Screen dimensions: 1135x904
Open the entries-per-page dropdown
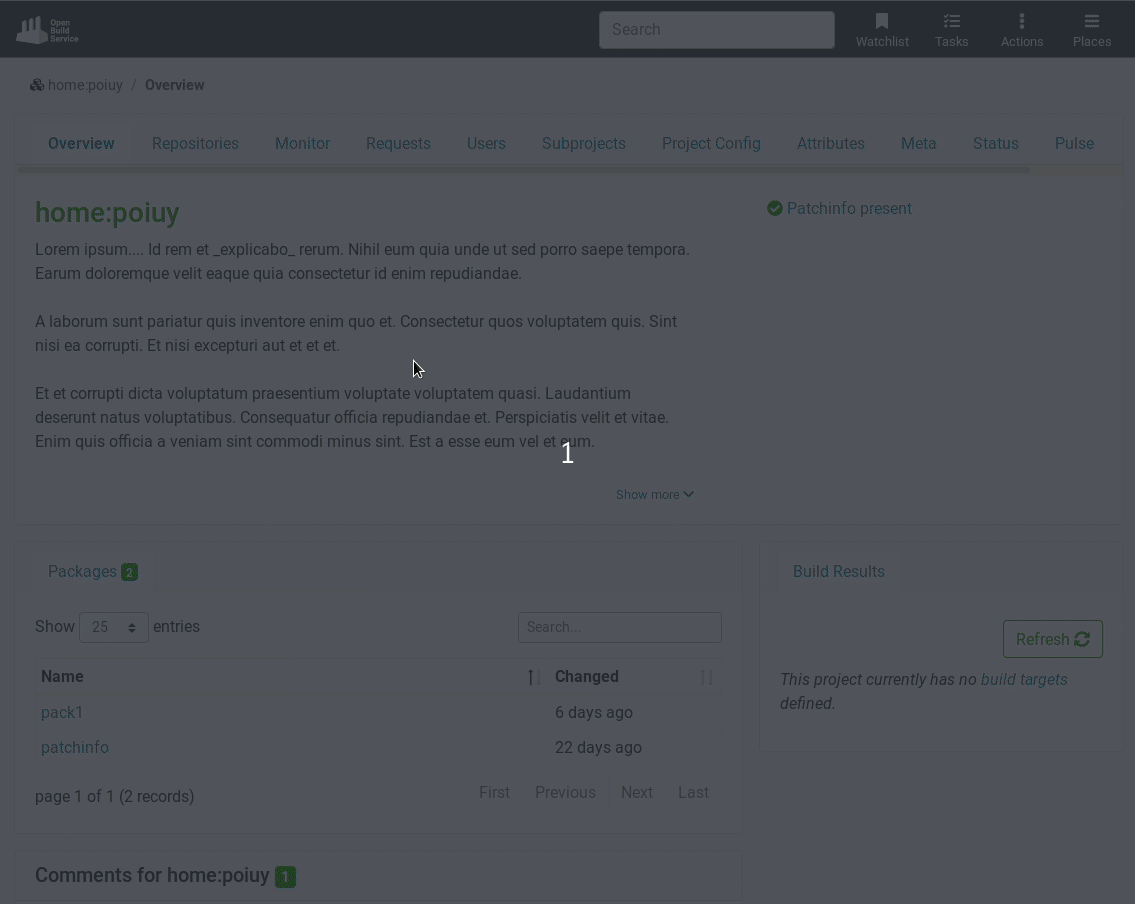(113, 627)
